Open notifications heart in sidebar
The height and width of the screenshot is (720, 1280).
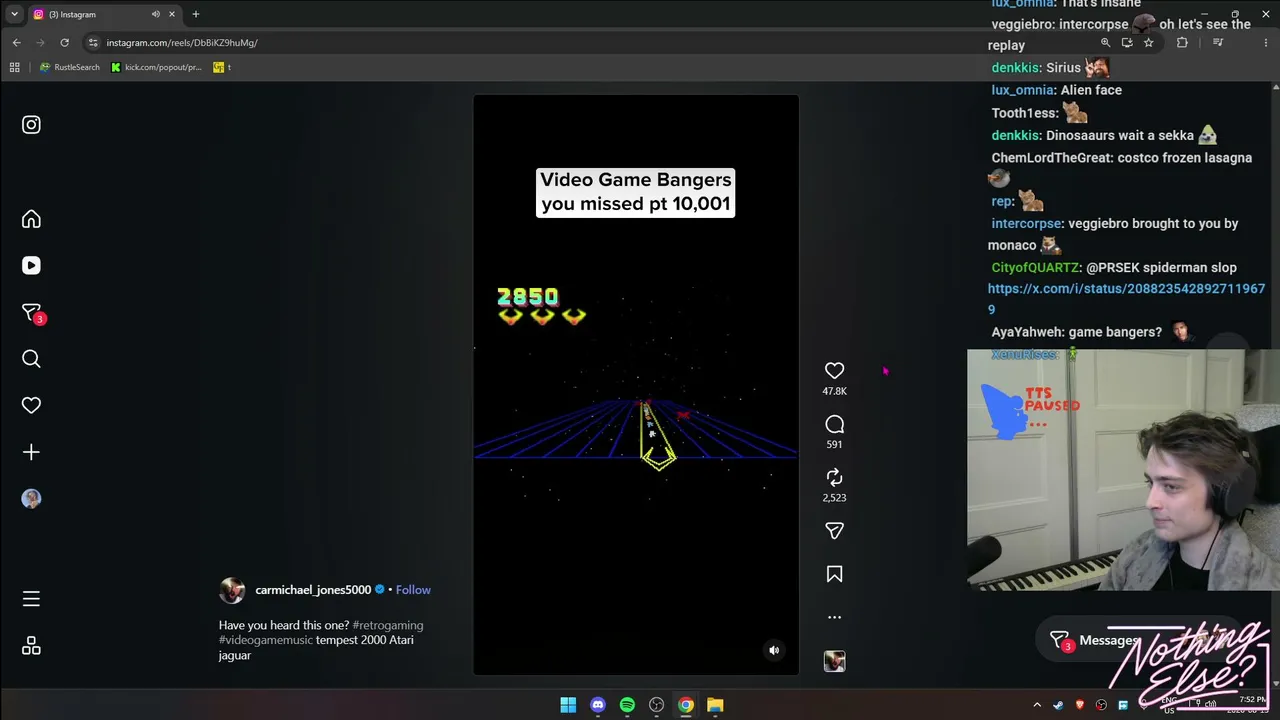click(31, 405)
